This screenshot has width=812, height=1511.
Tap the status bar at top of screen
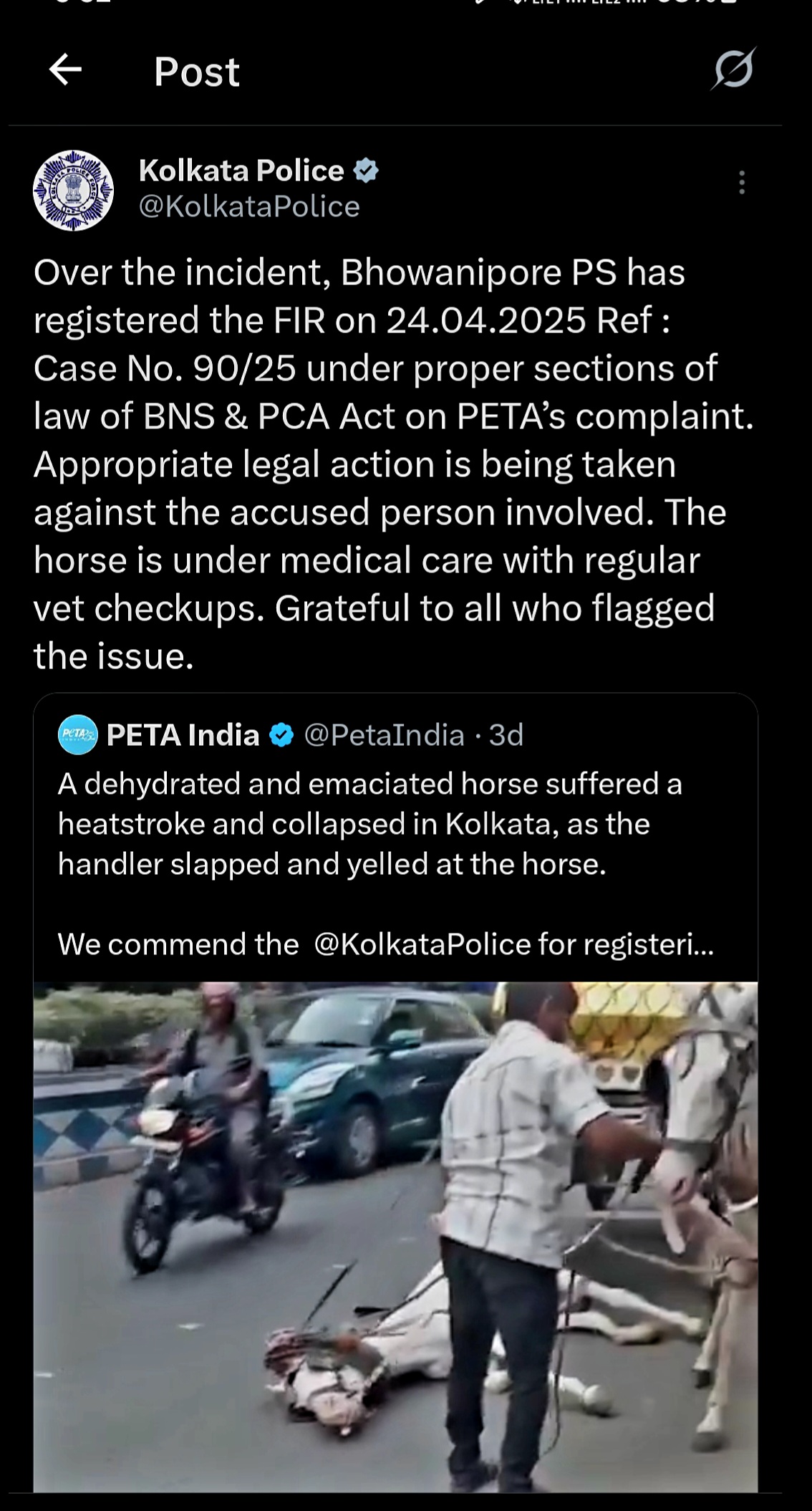pos(406,9)
